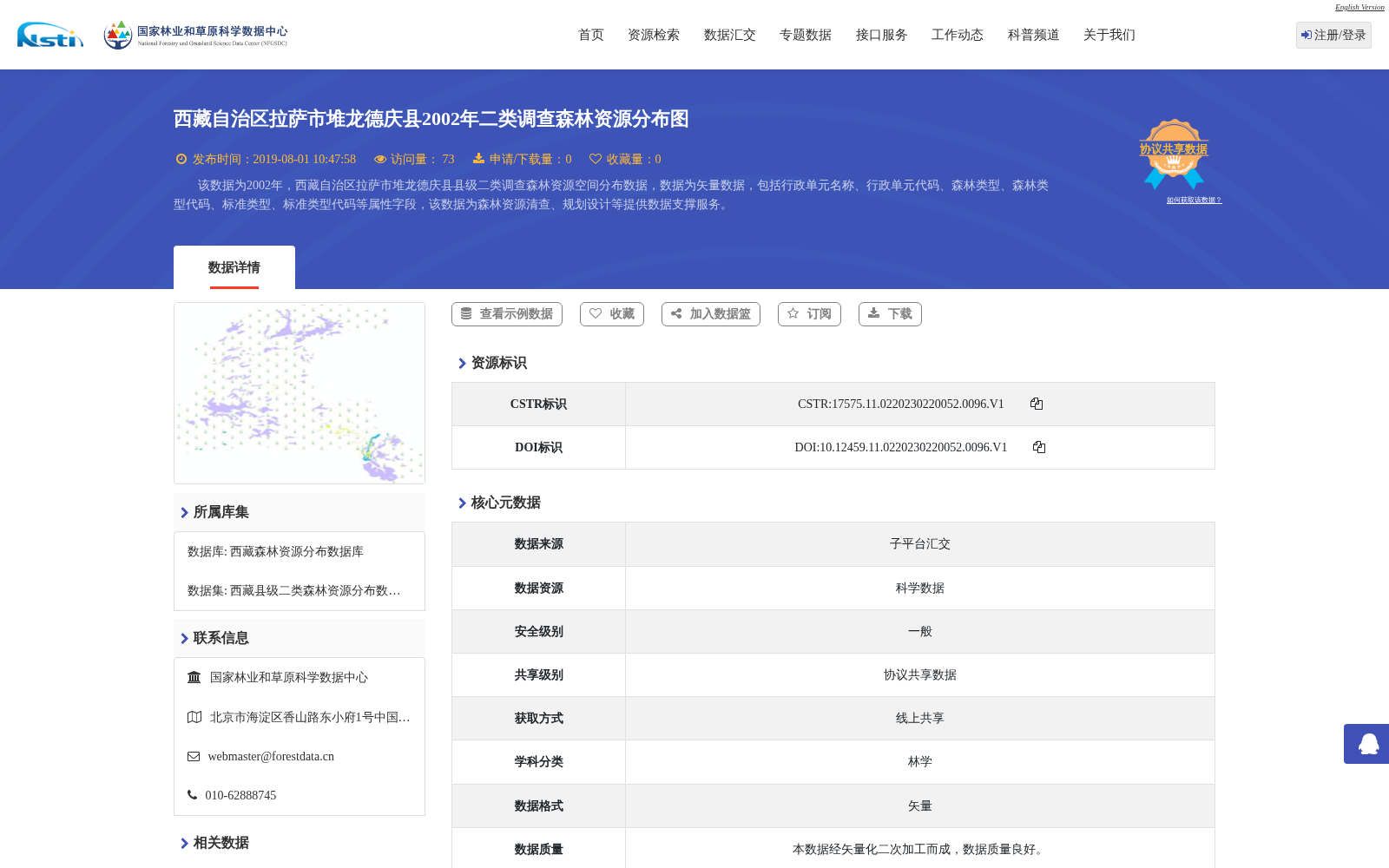Click 加入数据篮 button
The height and width of the screenshot is (868, 1389).
click(711, 314)
